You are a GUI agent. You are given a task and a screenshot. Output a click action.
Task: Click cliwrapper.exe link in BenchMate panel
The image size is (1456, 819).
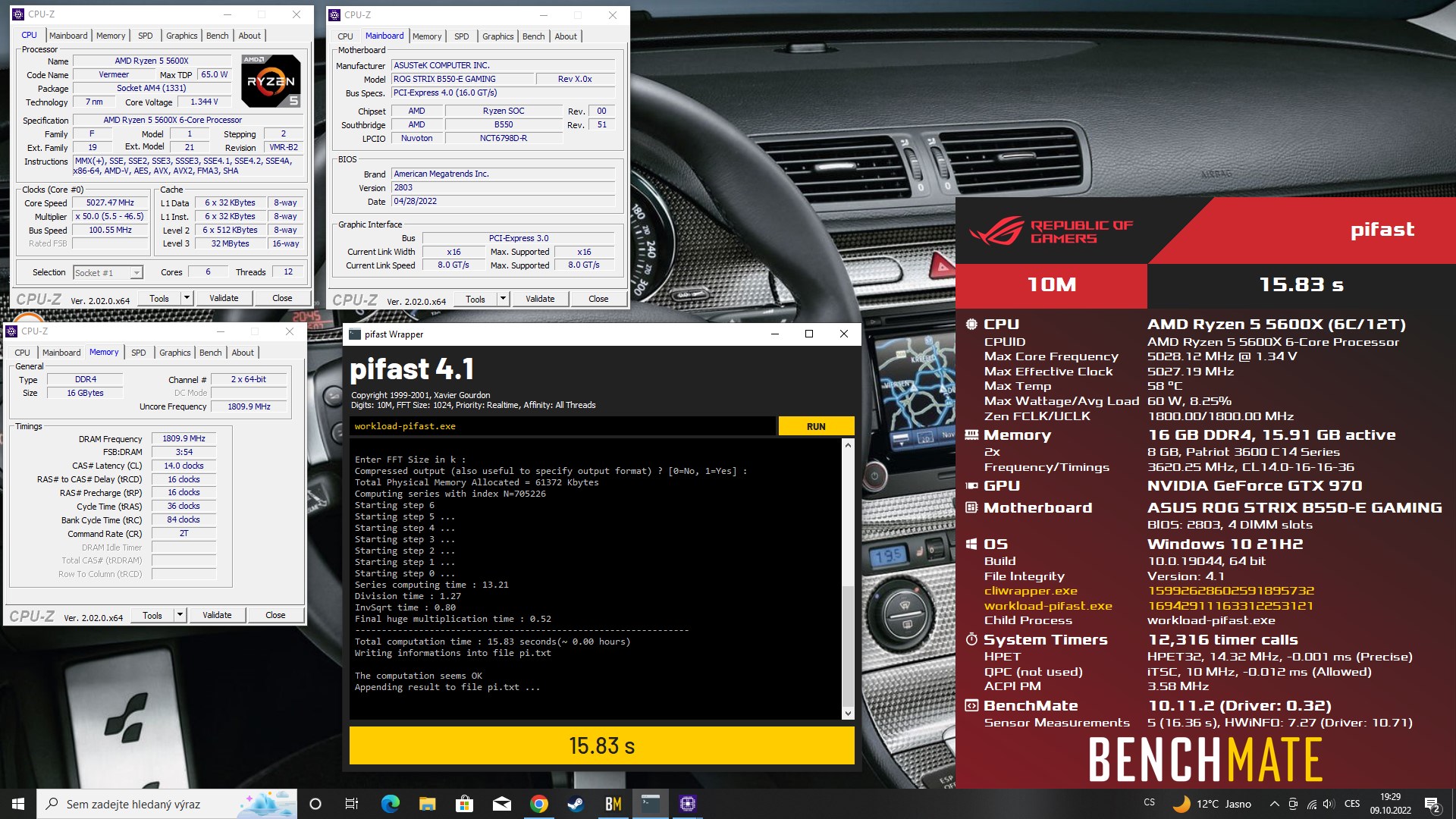1031,591
